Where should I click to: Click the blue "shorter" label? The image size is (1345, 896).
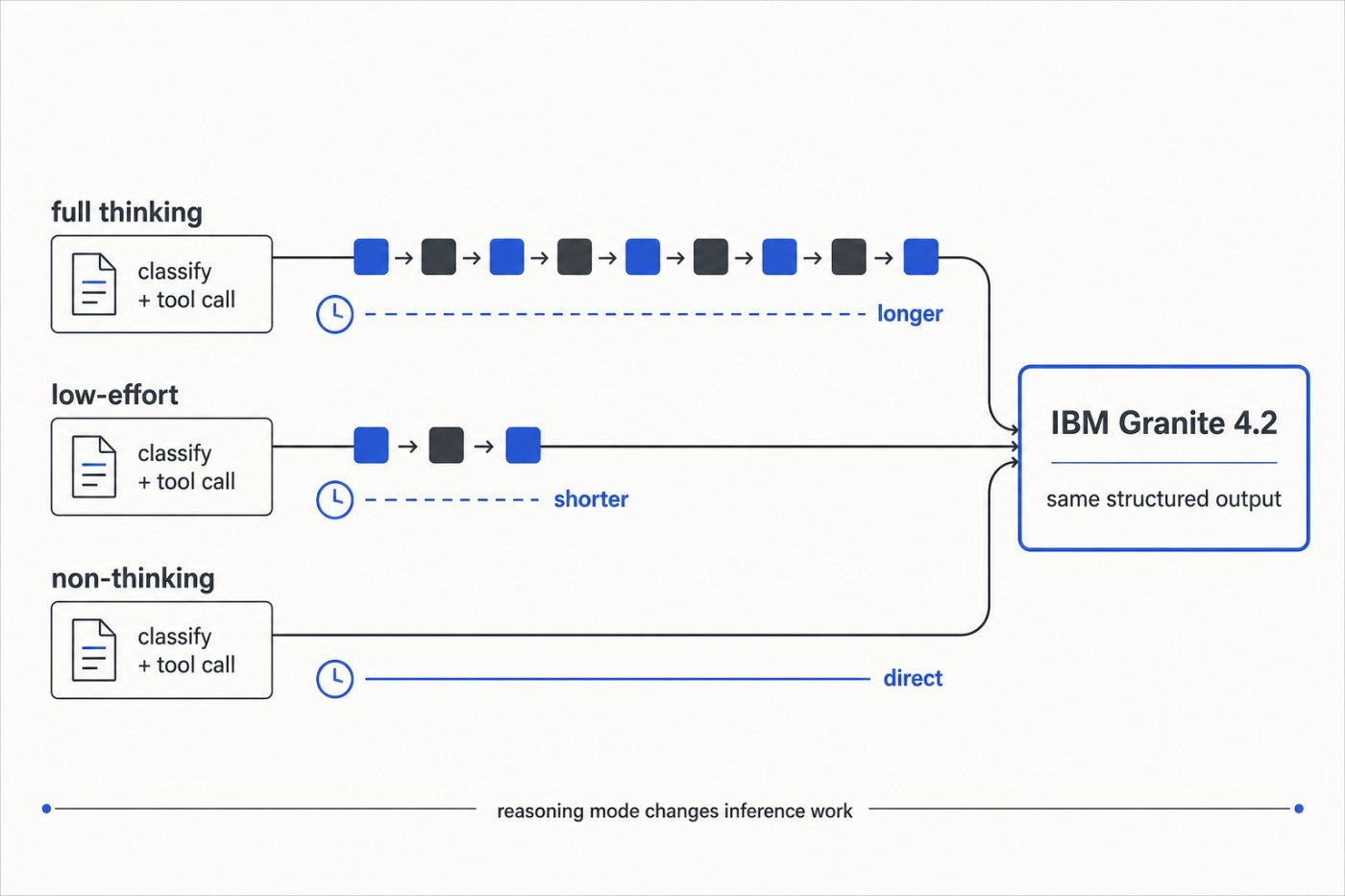(x=591, y=499)
